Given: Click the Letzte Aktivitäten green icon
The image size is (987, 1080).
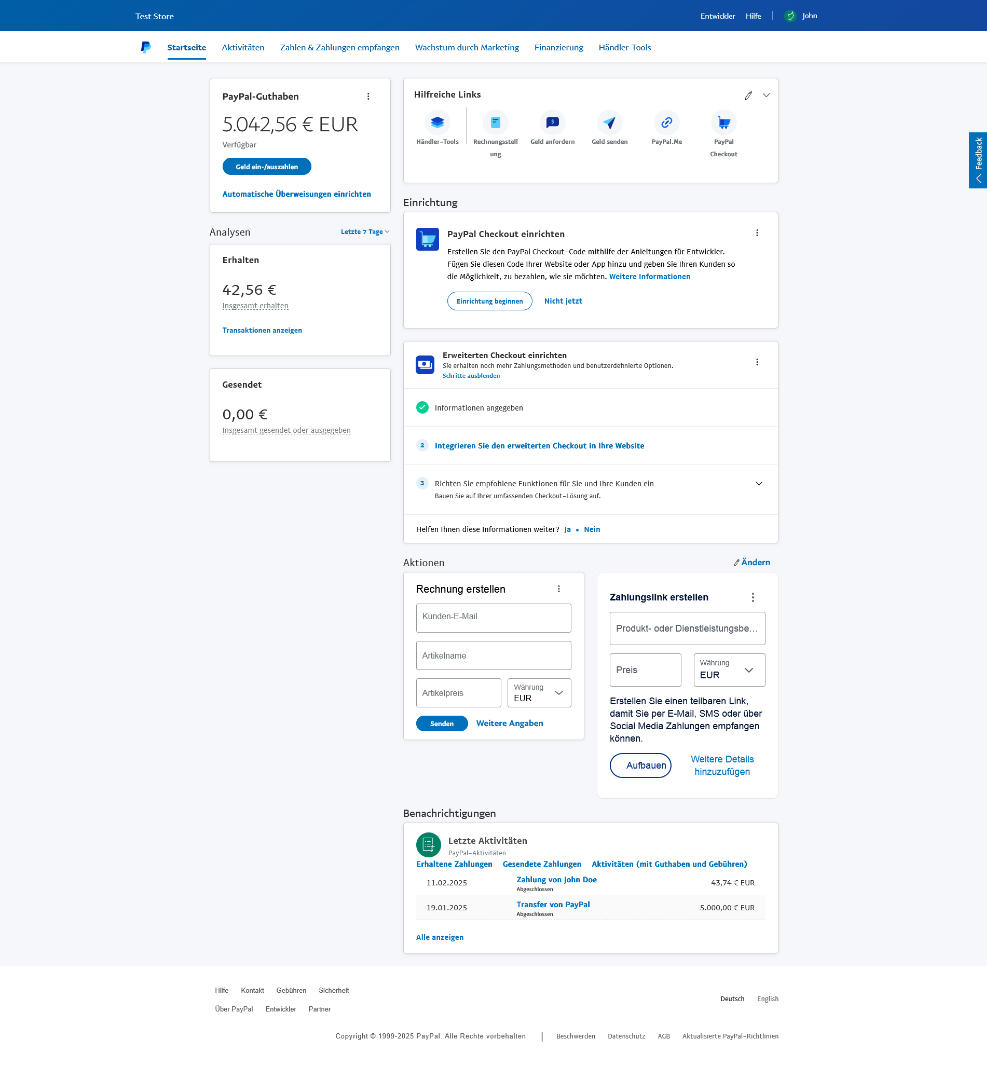Looking at the screenshot, I should coord(428,844).
